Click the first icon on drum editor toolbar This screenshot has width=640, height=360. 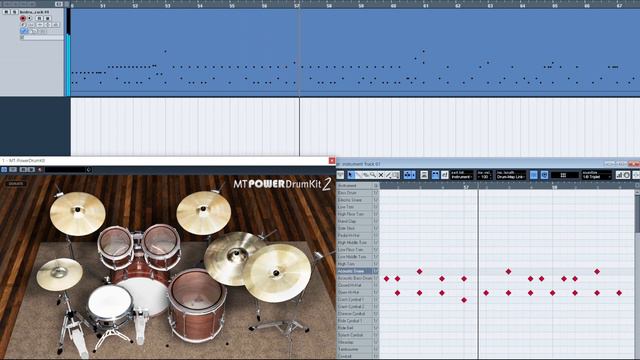click(x=340, y=175)
